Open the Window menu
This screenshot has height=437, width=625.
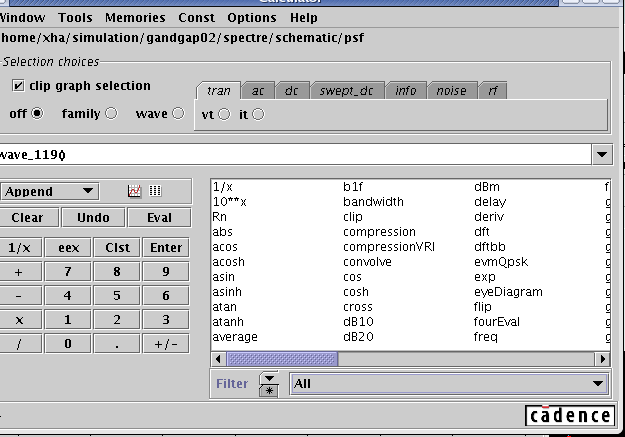tap(22, 18)
